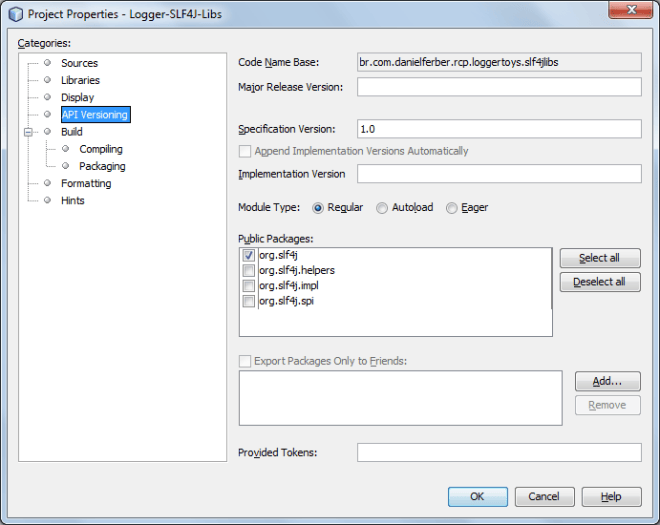Screen dimensions: 660x525
Task: Select the Regular module type
Action: (x=318, y=208)
